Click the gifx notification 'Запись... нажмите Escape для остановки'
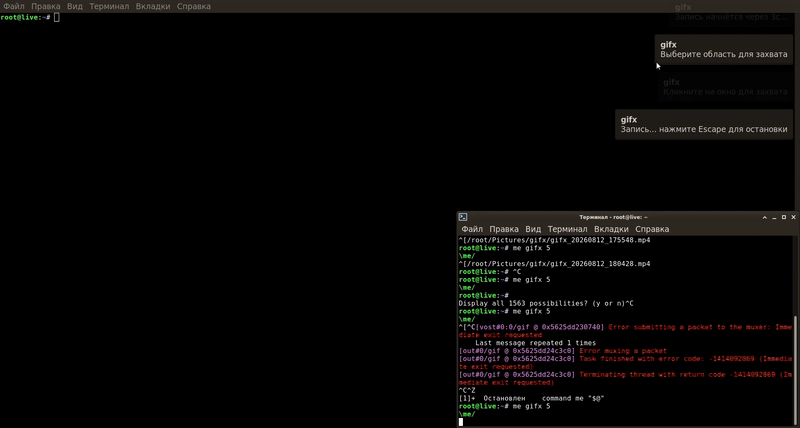 704,124
